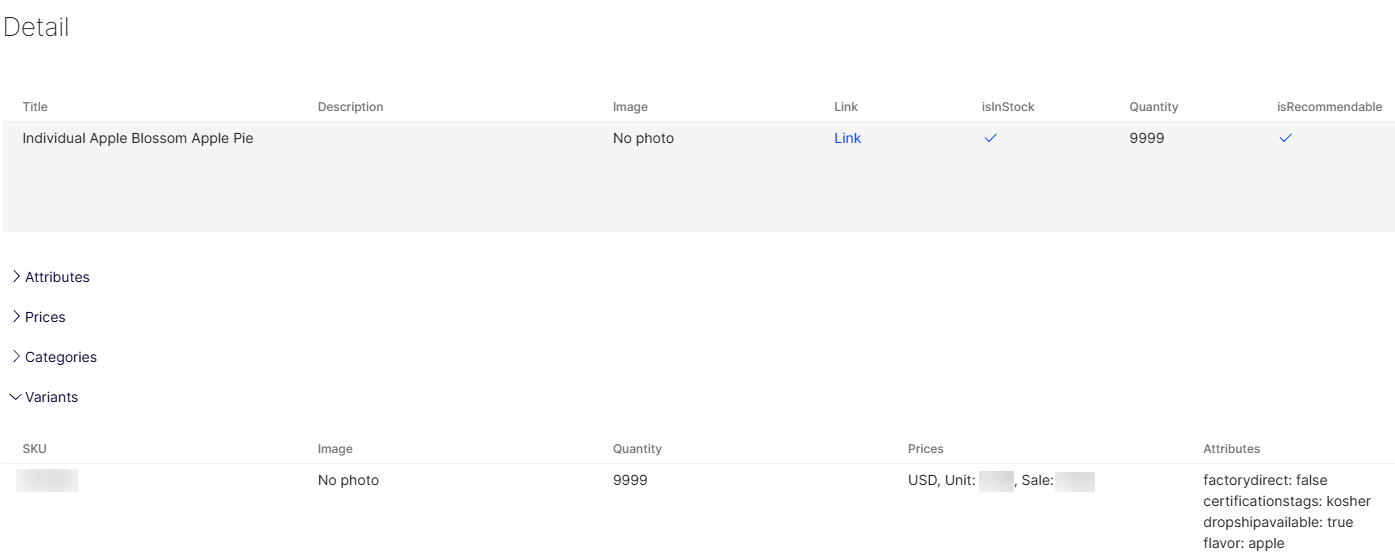Expand the Attributes section chevron
1395x555 pixels.
tap(15, 277)
